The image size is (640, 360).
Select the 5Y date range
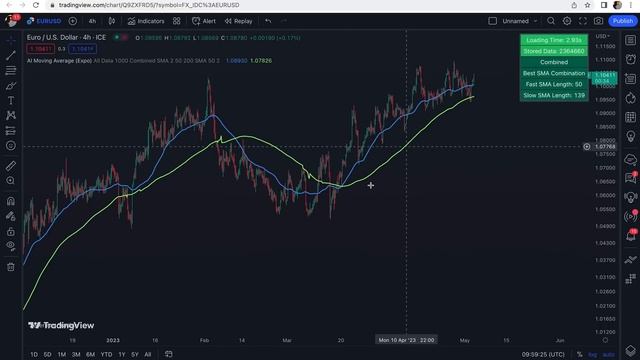pos(135,354)
